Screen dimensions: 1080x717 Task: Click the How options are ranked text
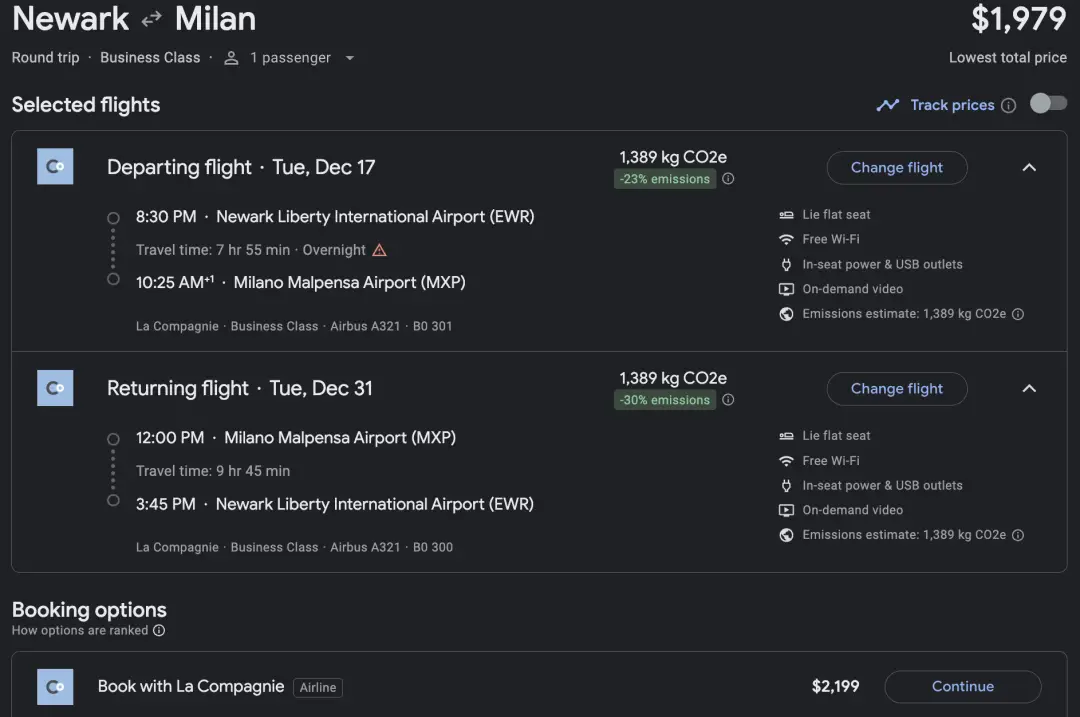(80, 631)
